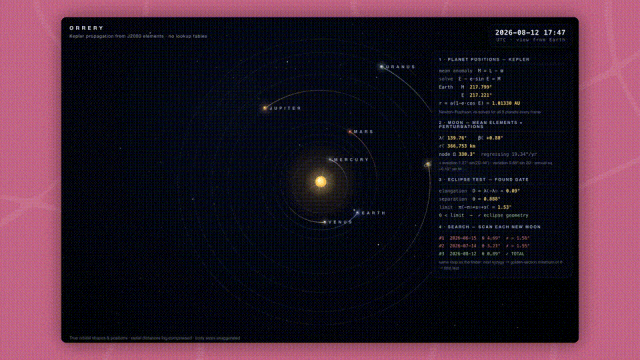The width and height of the screenshot is (640, 360).
Task: Select the Jupiter planet marker
Action: pos(265,108)
